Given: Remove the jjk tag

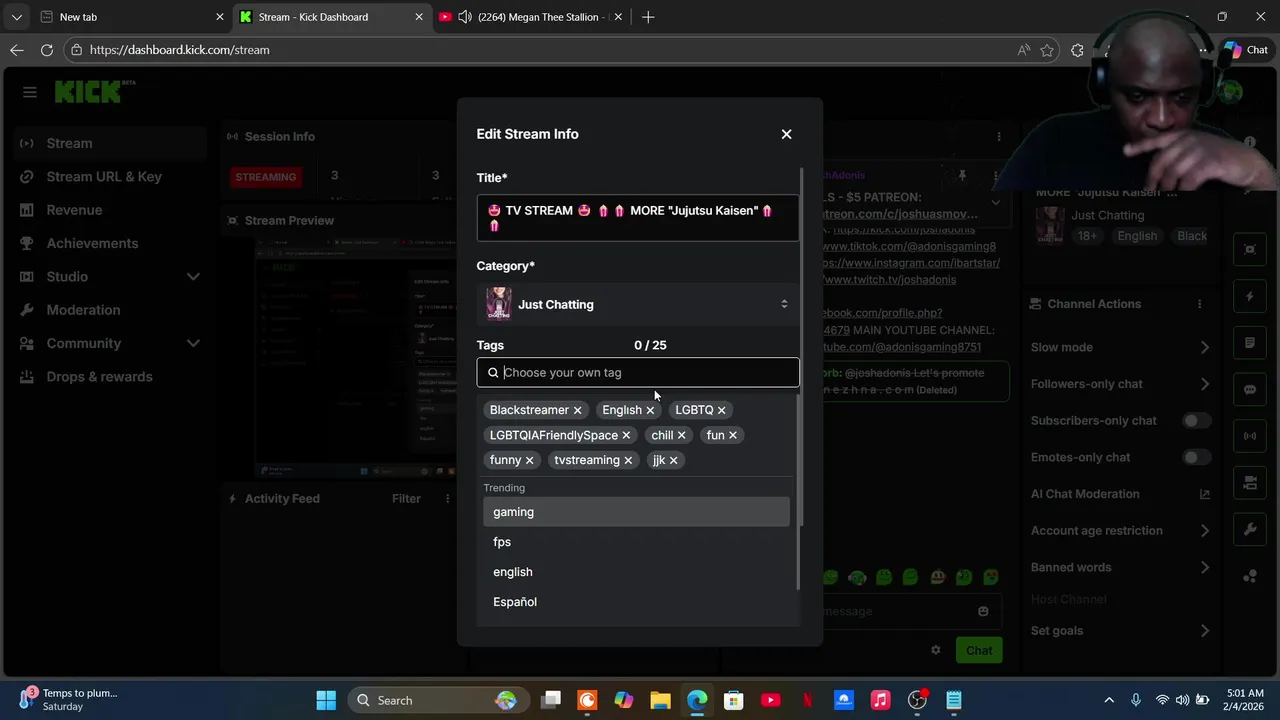Looking at the screenshot, I should coord(673,461).
